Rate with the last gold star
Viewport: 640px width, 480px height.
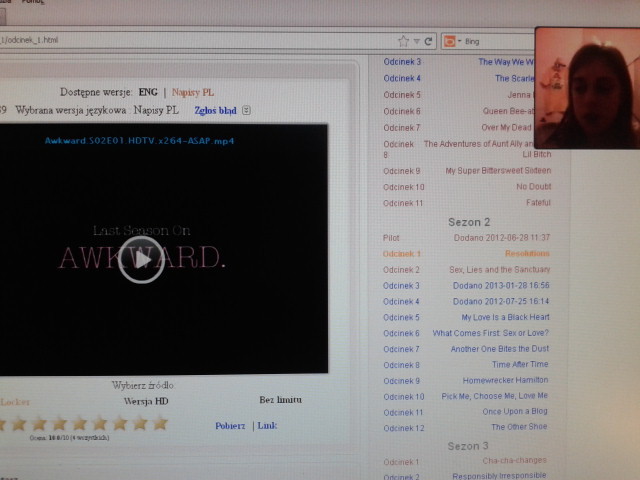click(x=160, y=424)
